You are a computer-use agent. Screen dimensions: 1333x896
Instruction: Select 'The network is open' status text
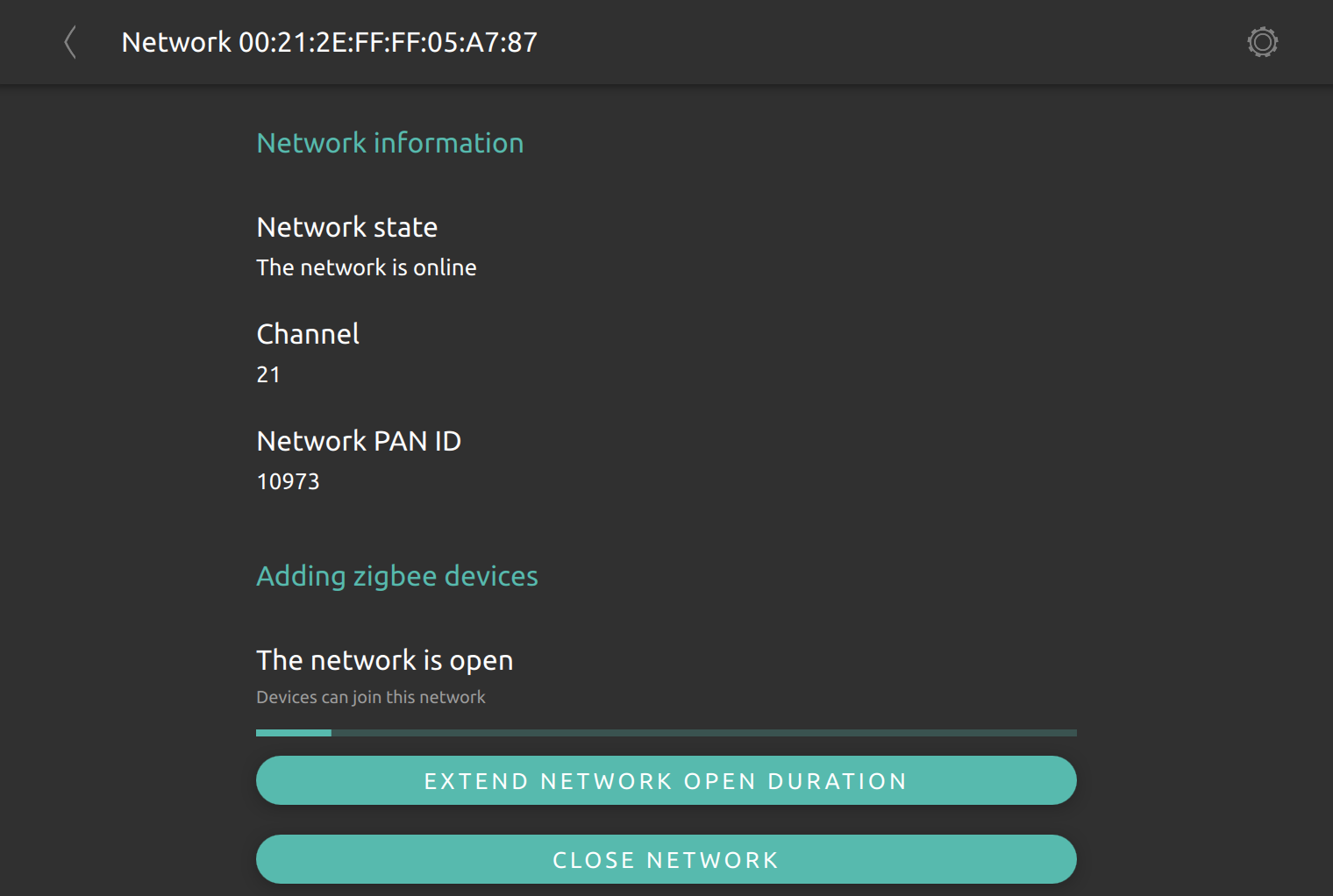tap(385, 660)
